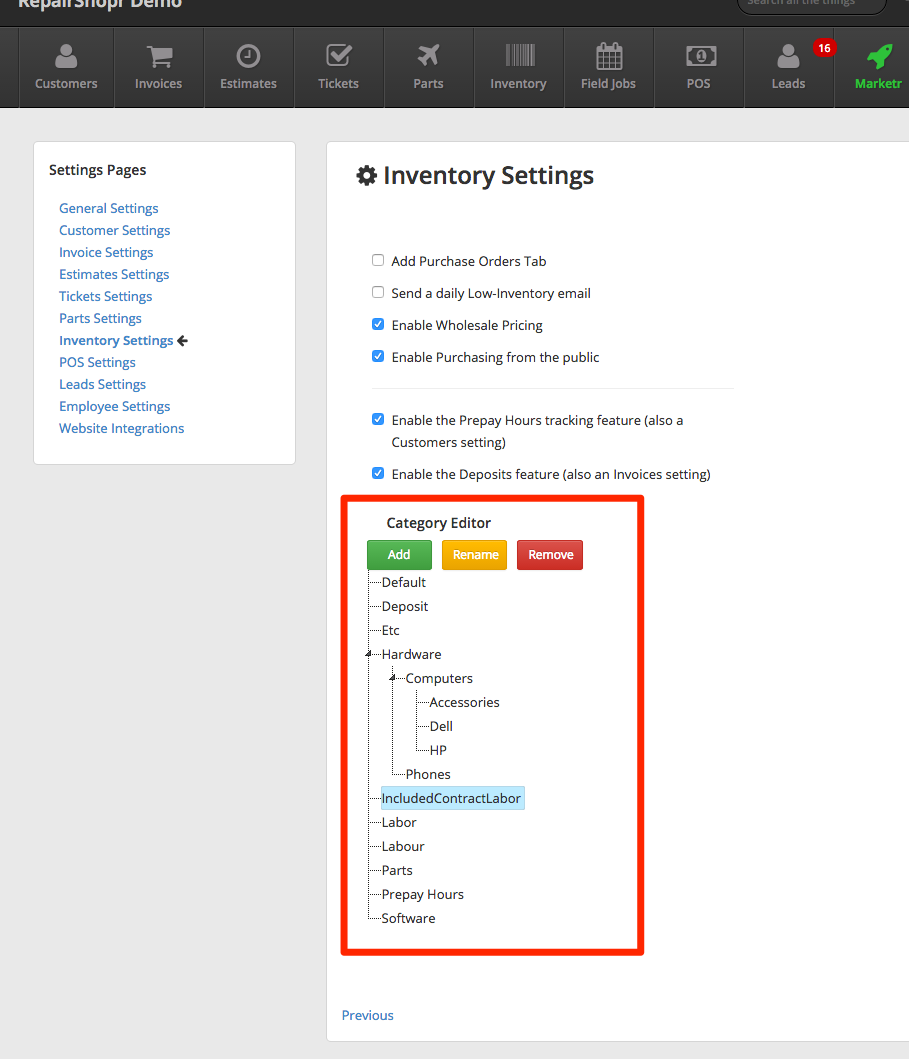909x1059 pixels.
Task: Open Tickets checkmark icon
Action: pos(338,56)
